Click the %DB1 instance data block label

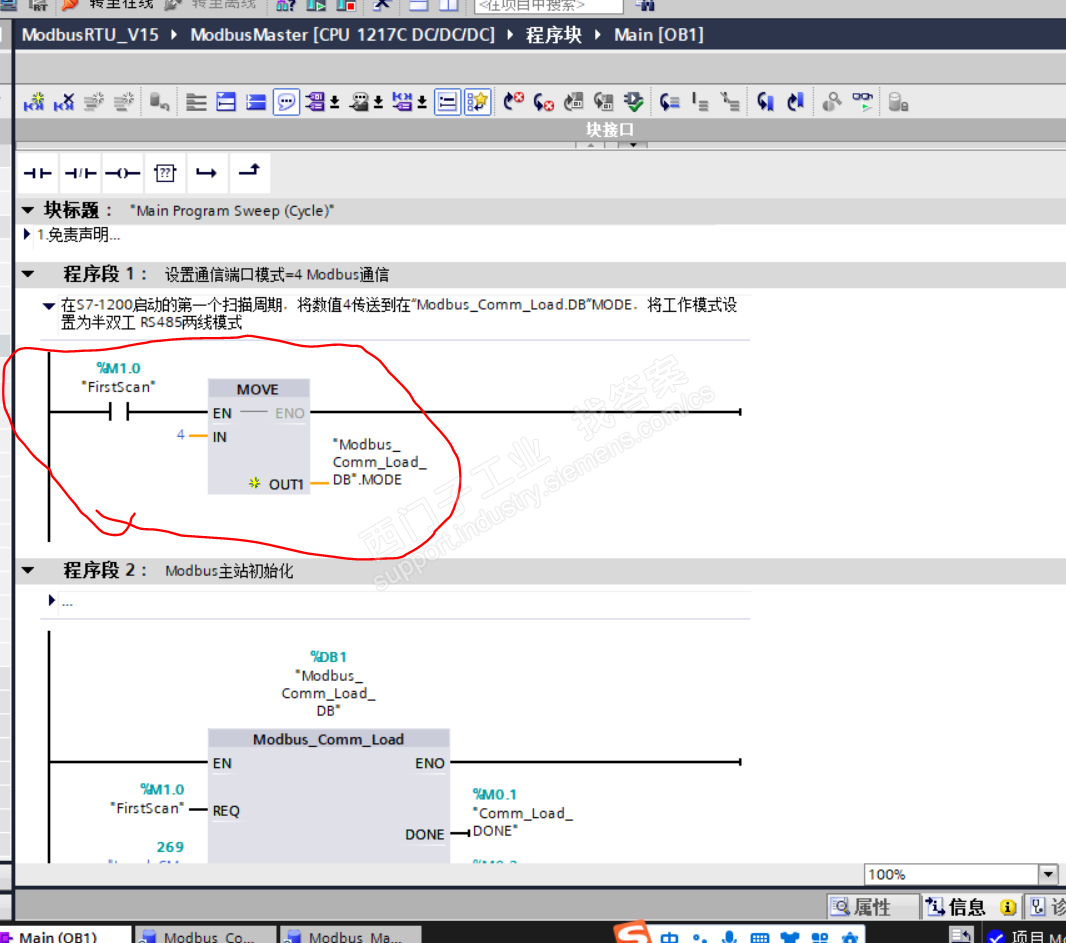pos(328,656)
